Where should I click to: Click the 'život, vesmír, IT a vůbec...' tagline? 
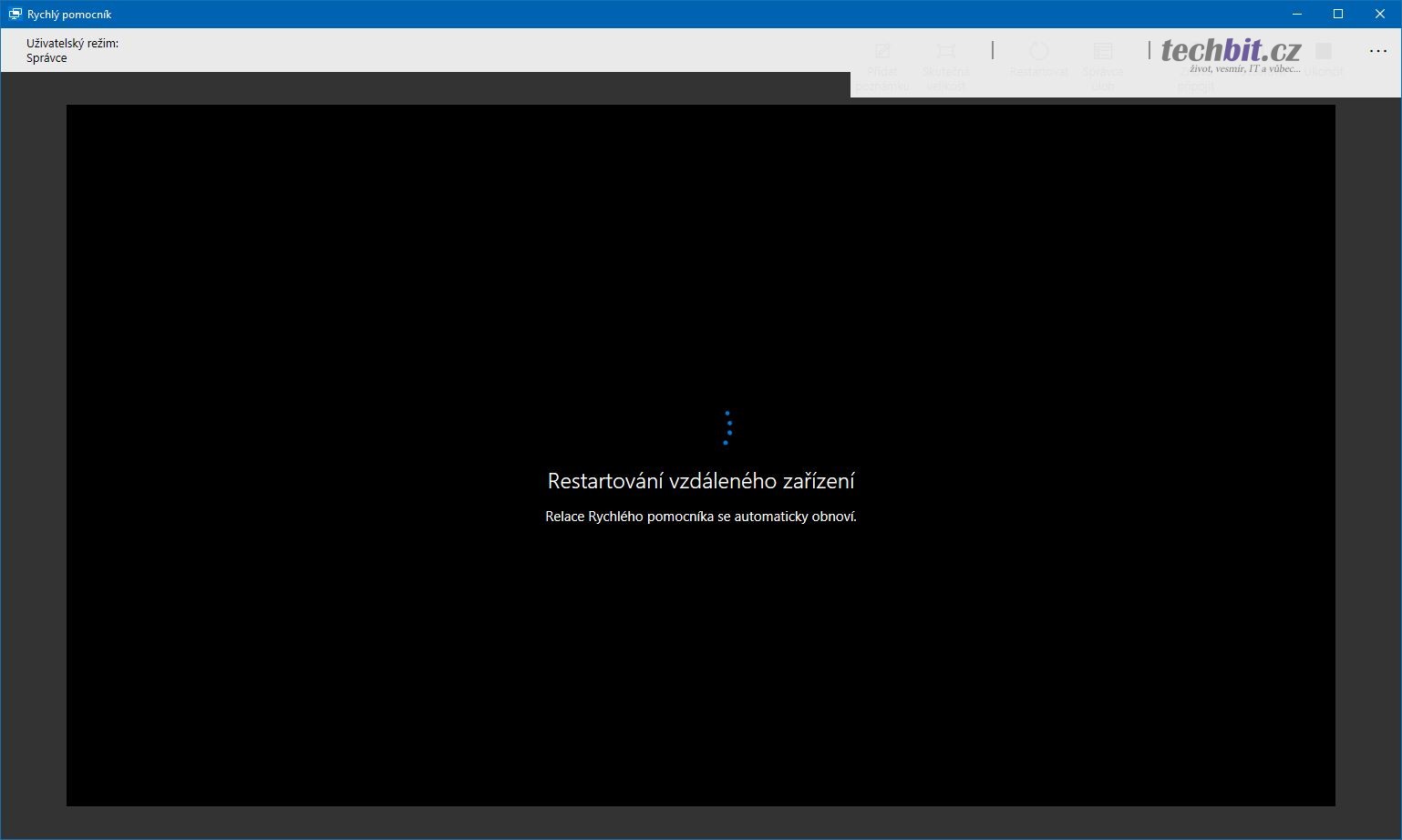pyautogui.click(x=1244, y=69)
